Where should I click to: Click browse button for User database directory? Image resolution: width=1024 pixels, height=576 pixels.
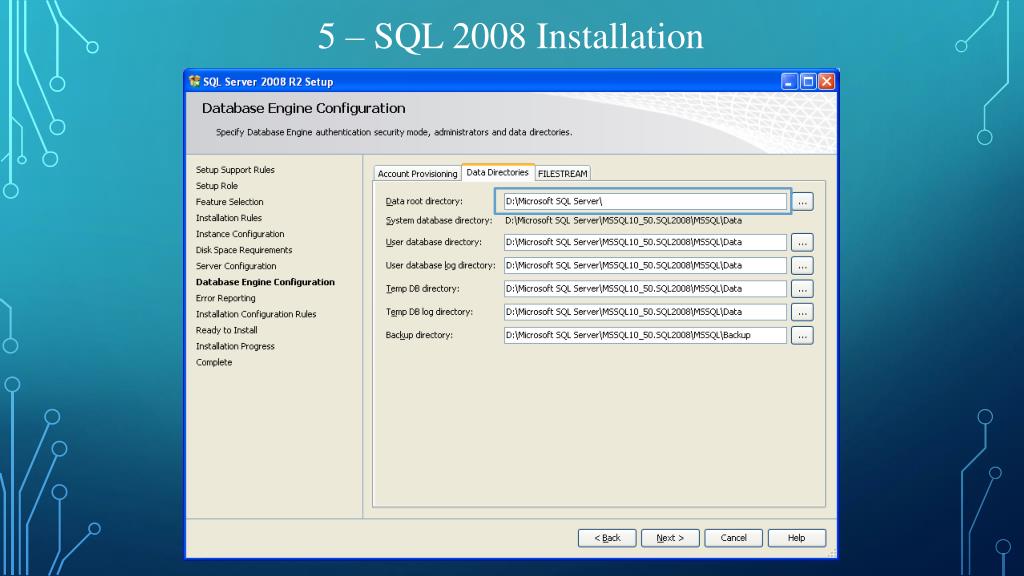[802, 242]
